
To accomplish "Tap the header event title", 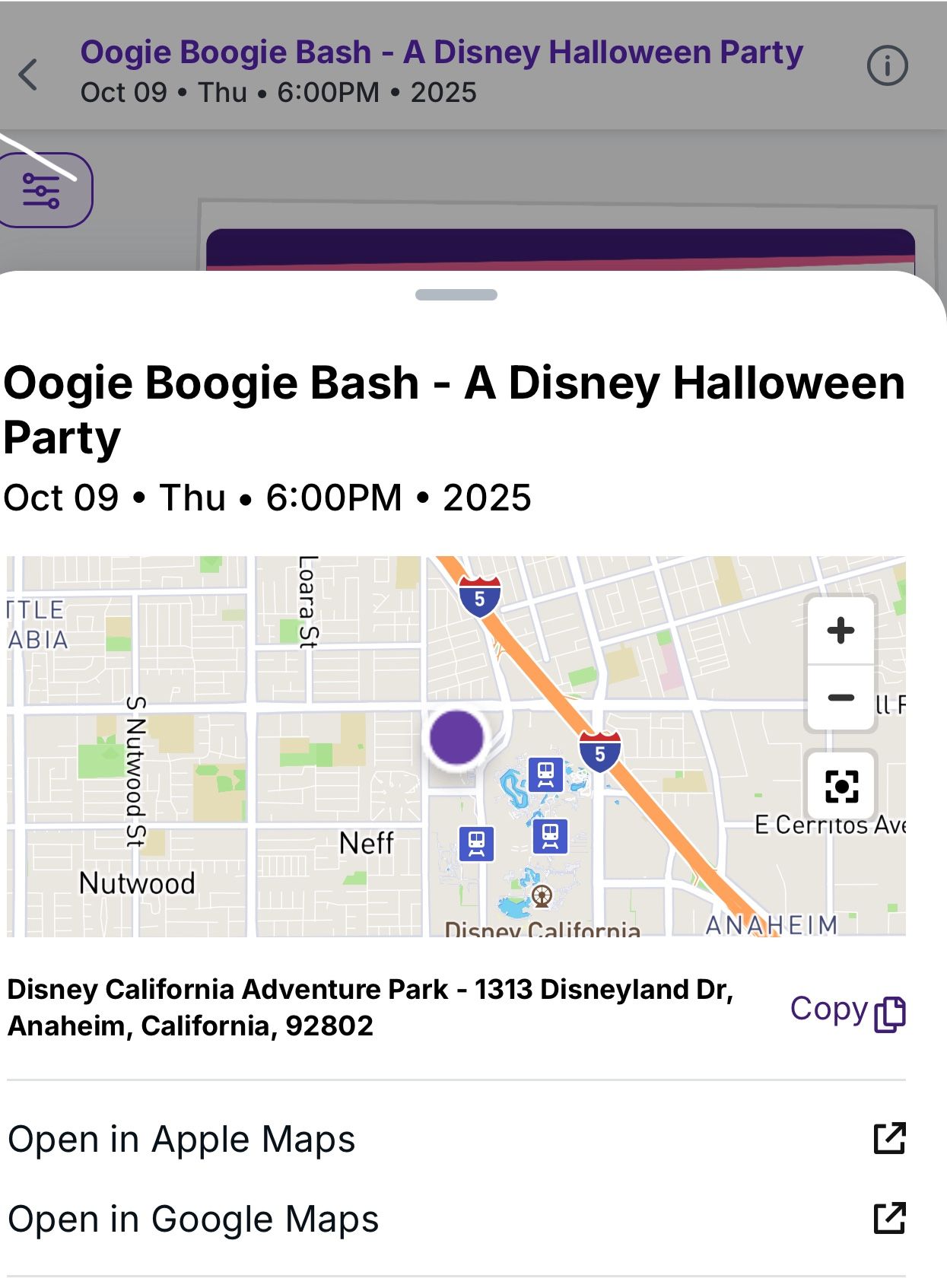I will coord(441,52).
